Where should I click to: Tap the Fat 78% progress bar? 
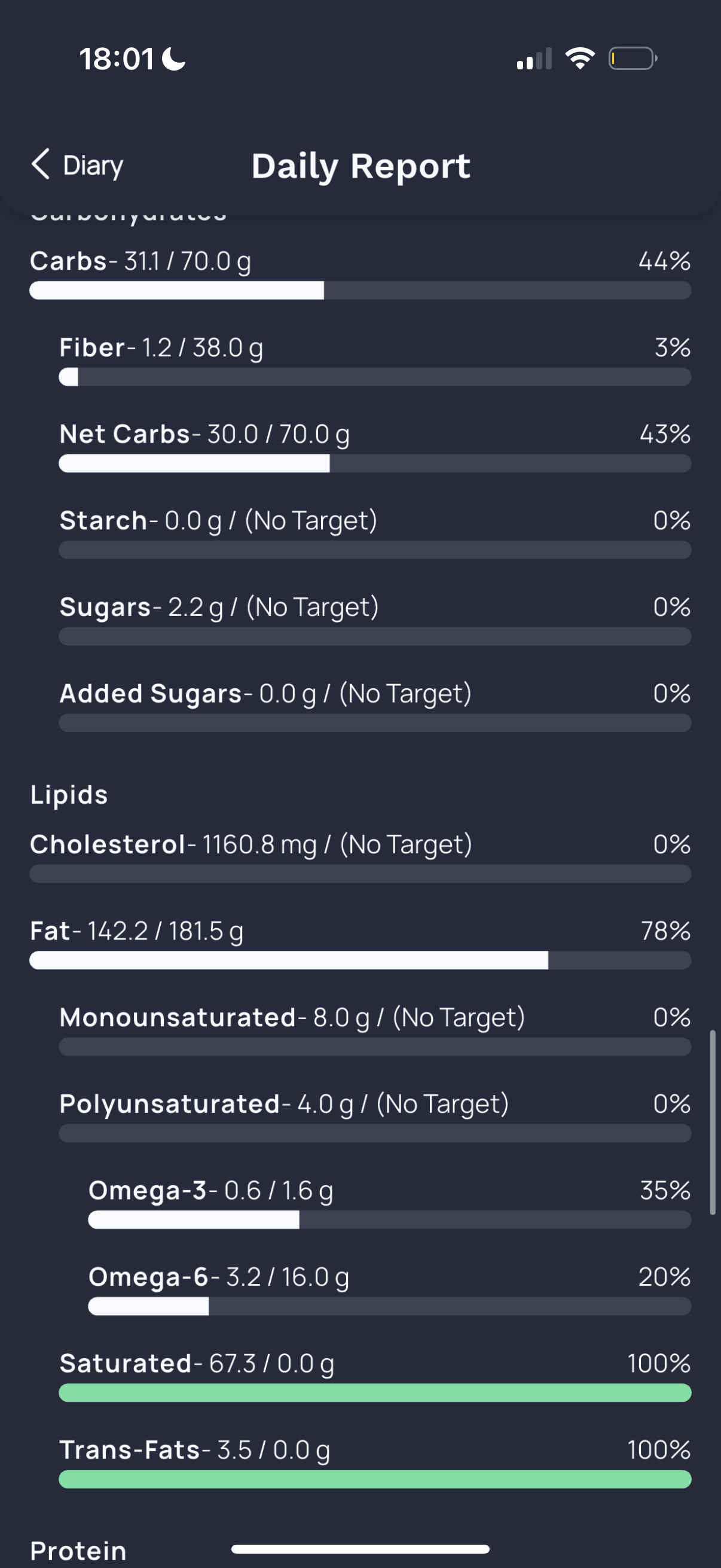point(360,960)
